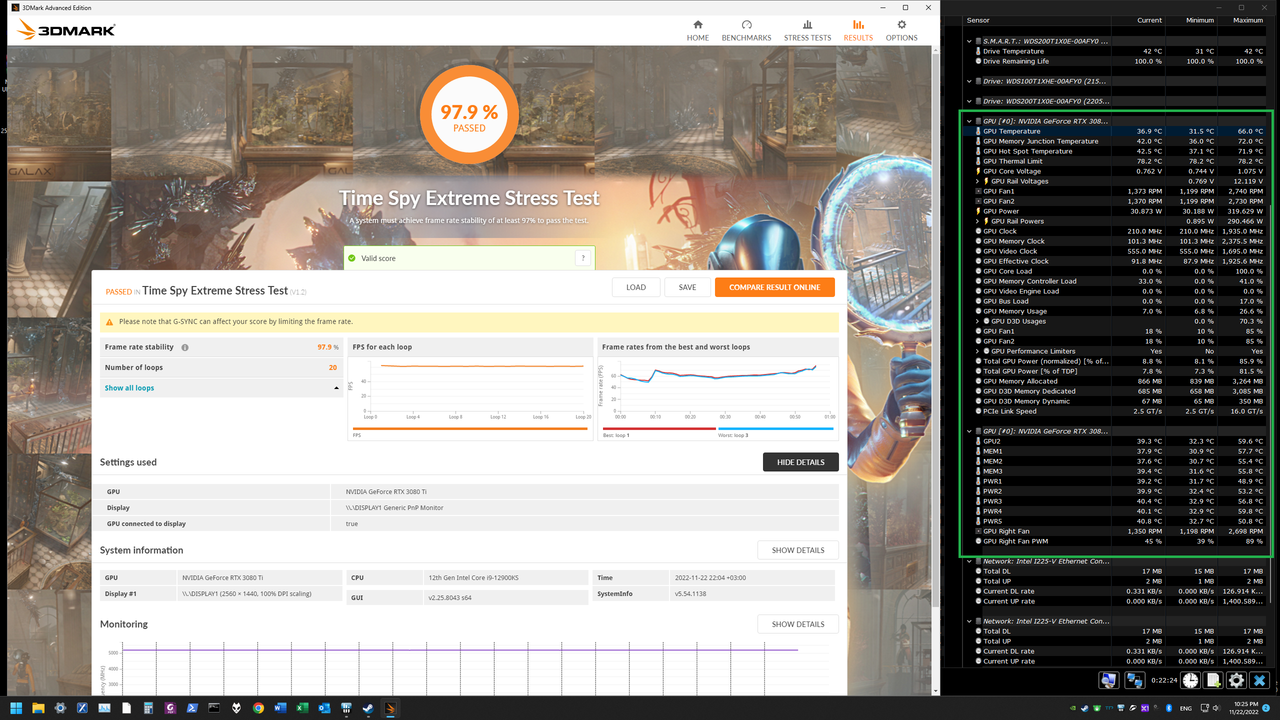Open the RESULTS chart icon tab
Screen dimensions: 1280x720
pyautogui.click(x=858, y=30)
